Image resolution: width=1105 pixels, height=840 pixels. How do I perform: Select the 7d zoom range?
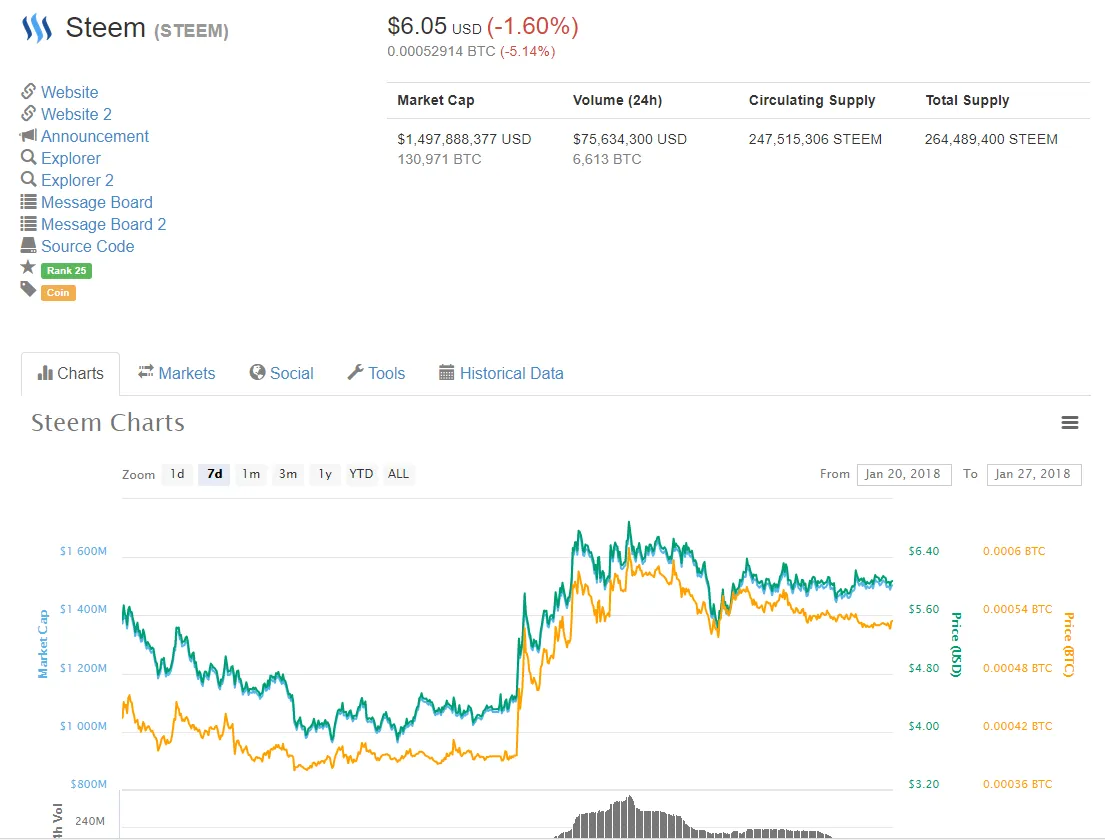(214, 474)
